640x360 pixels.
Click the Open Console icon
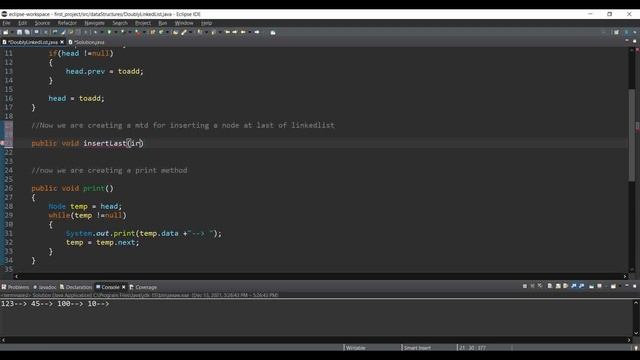point(613,286)
